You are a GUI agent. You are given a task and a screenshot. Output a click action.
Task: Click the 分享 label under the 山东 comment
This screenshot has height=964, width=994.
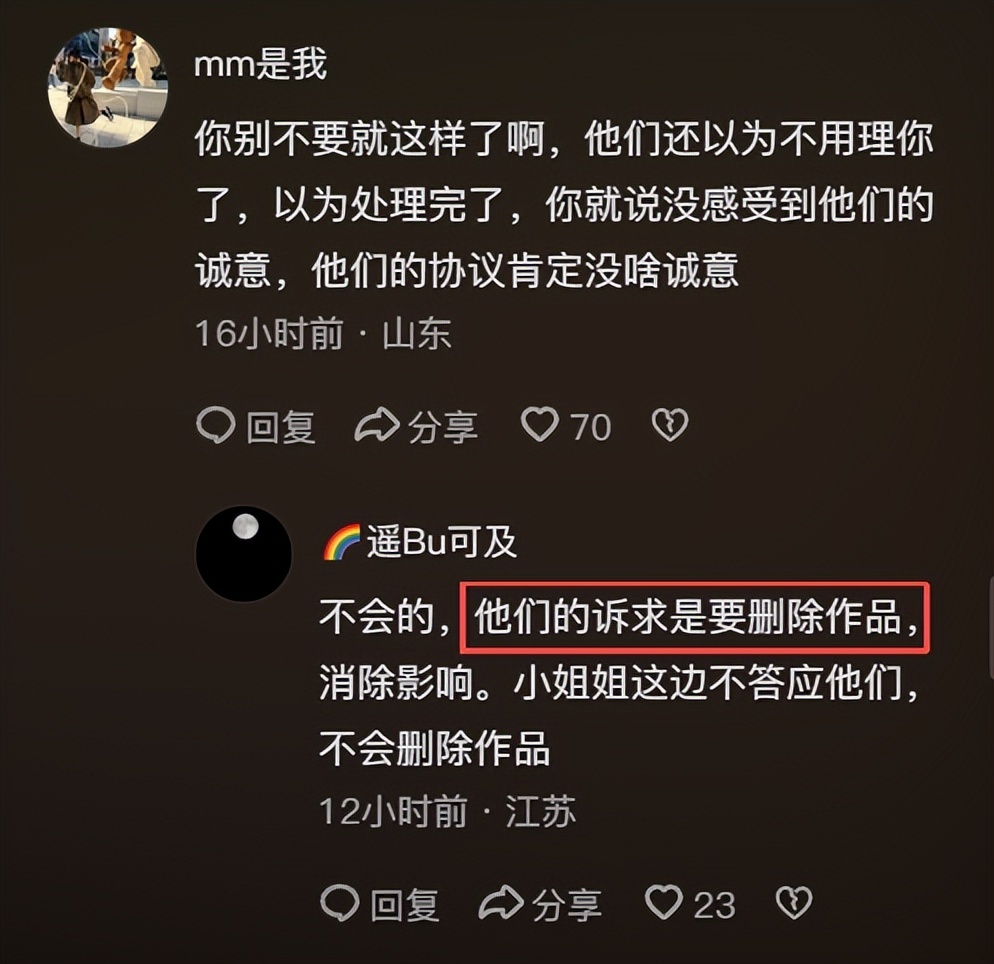click(442, 427)
